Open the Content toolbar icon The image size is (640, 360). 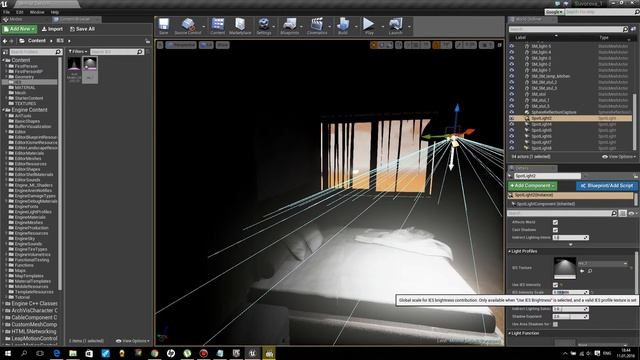click(x=218, y=26)
